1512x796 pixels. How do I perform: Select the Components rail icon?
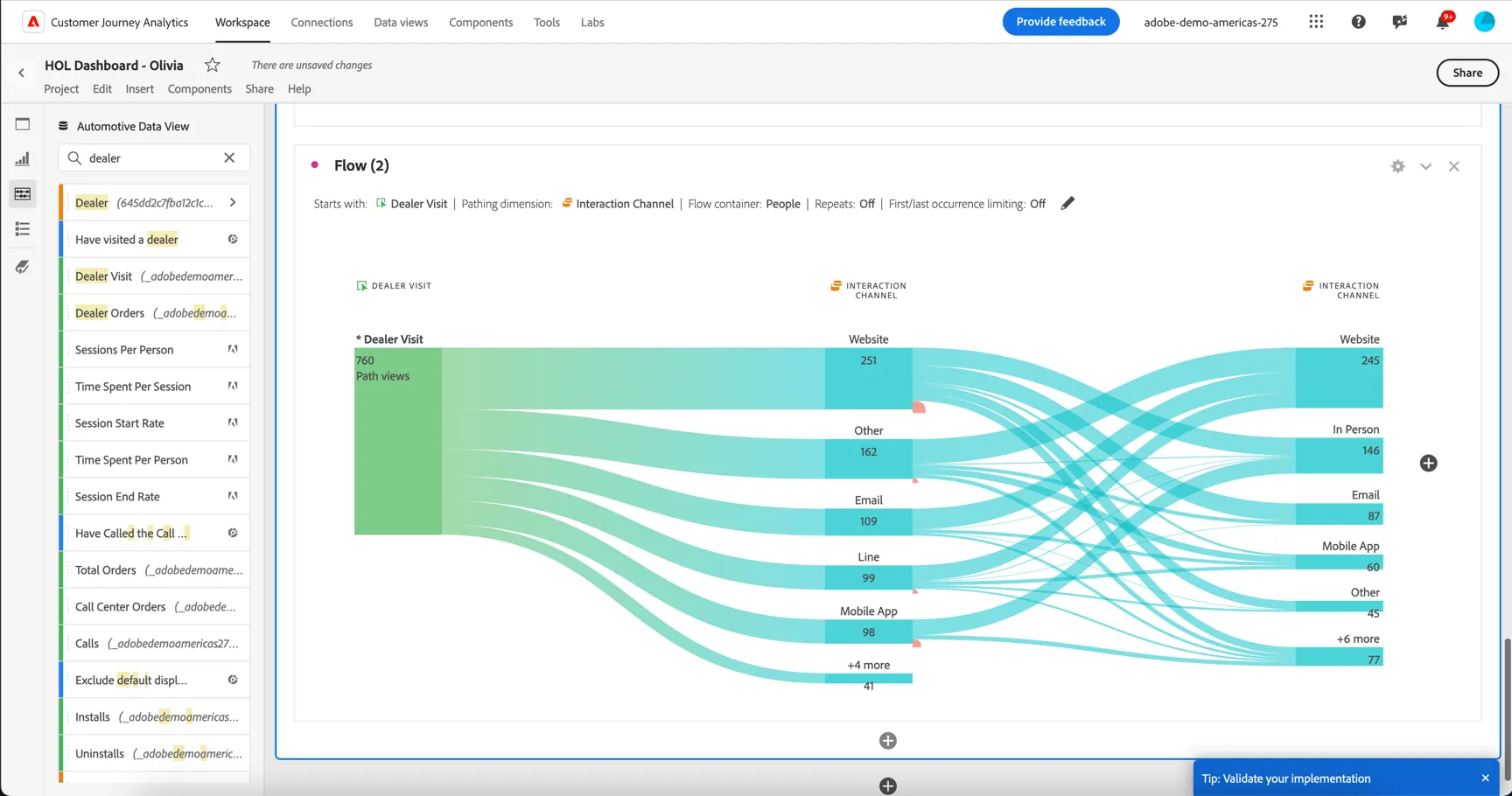click(x=23, y=194)
